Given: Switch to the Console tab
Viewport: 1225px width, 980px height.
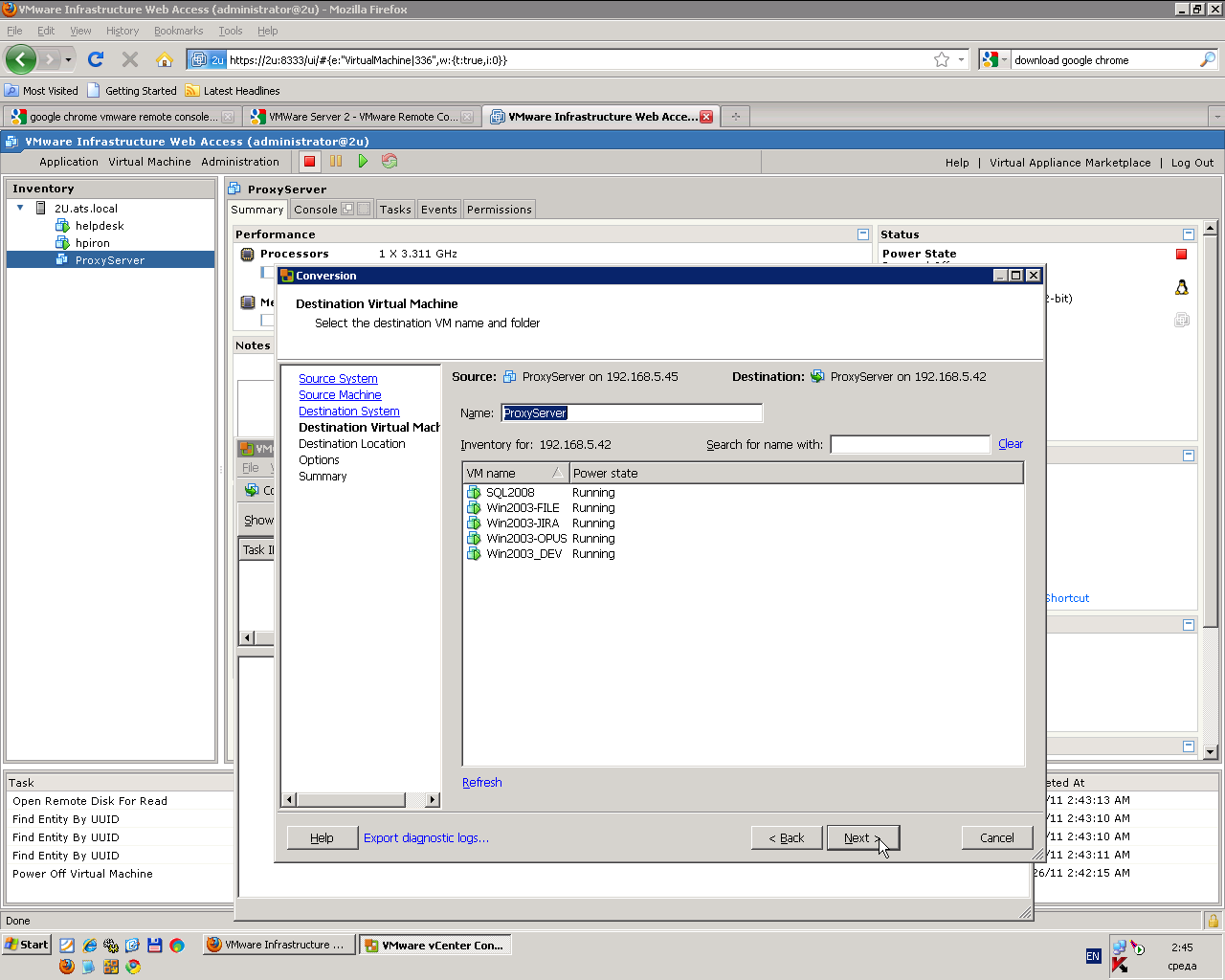Looking at the screenshot, I should (x=316, y=210).
